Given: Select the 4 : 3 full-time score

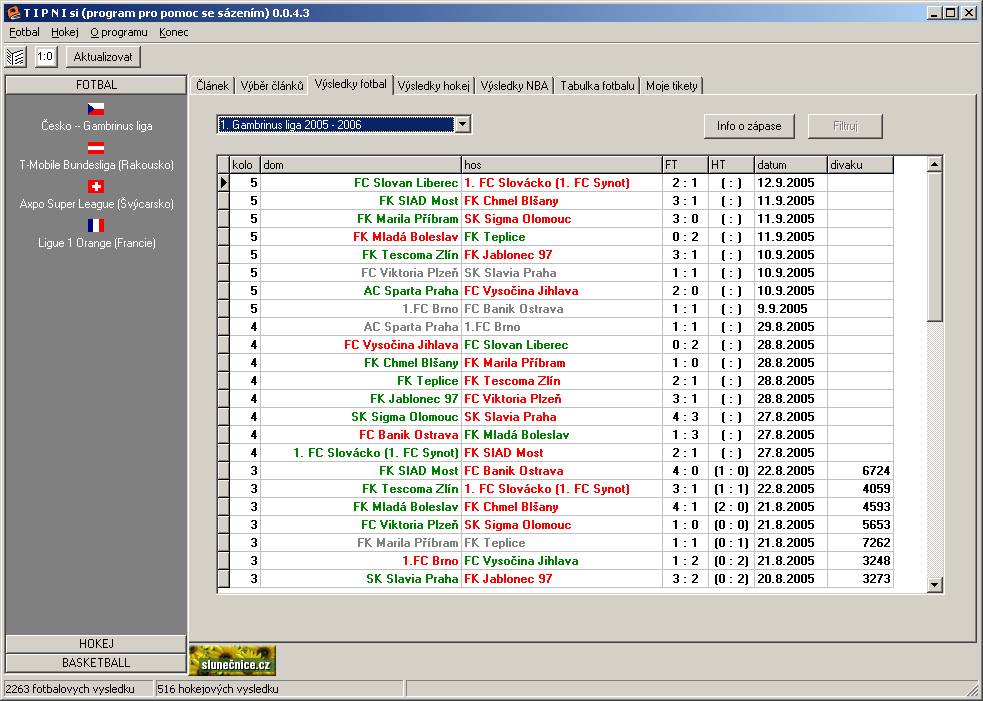Looking at the screenshot, I should [685, 417].
